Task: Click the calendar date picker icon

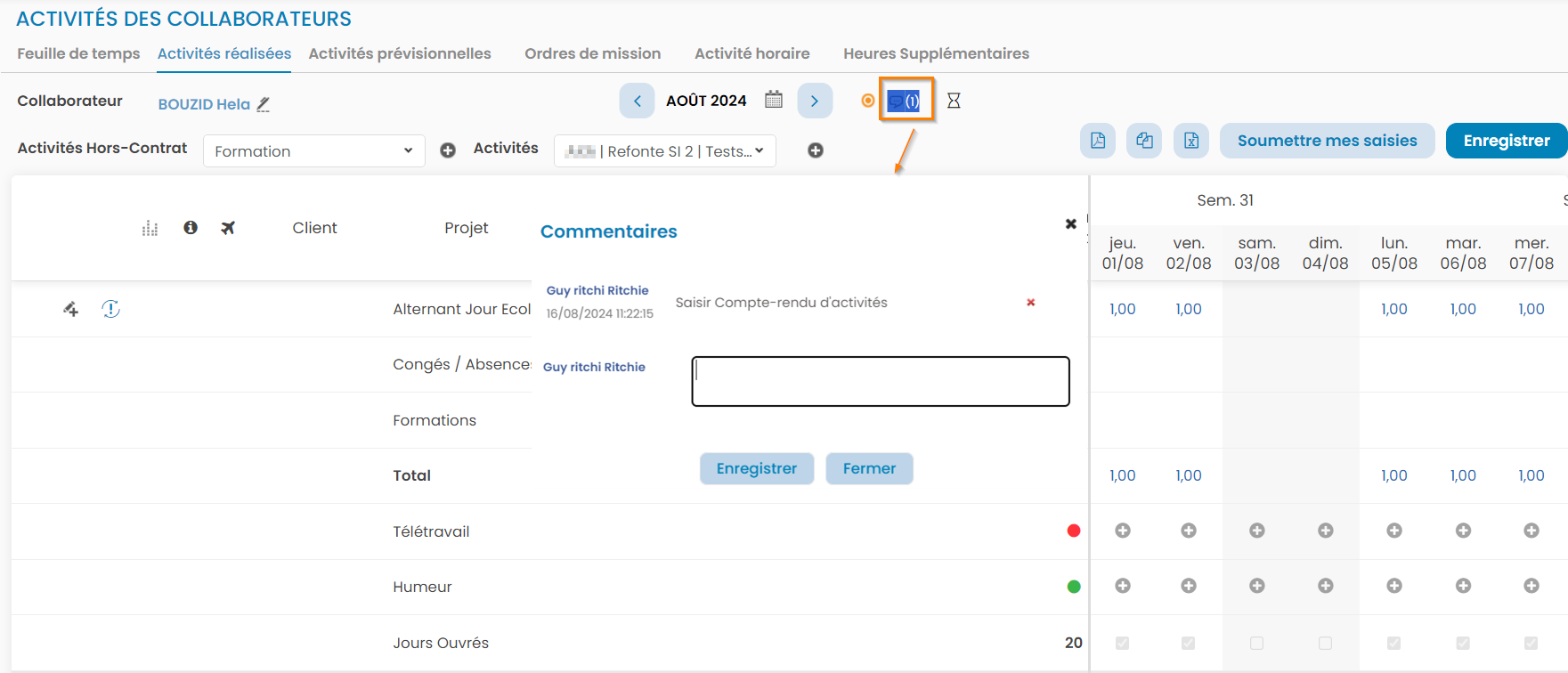Action: pyautogui.click(x=774, y=100)
